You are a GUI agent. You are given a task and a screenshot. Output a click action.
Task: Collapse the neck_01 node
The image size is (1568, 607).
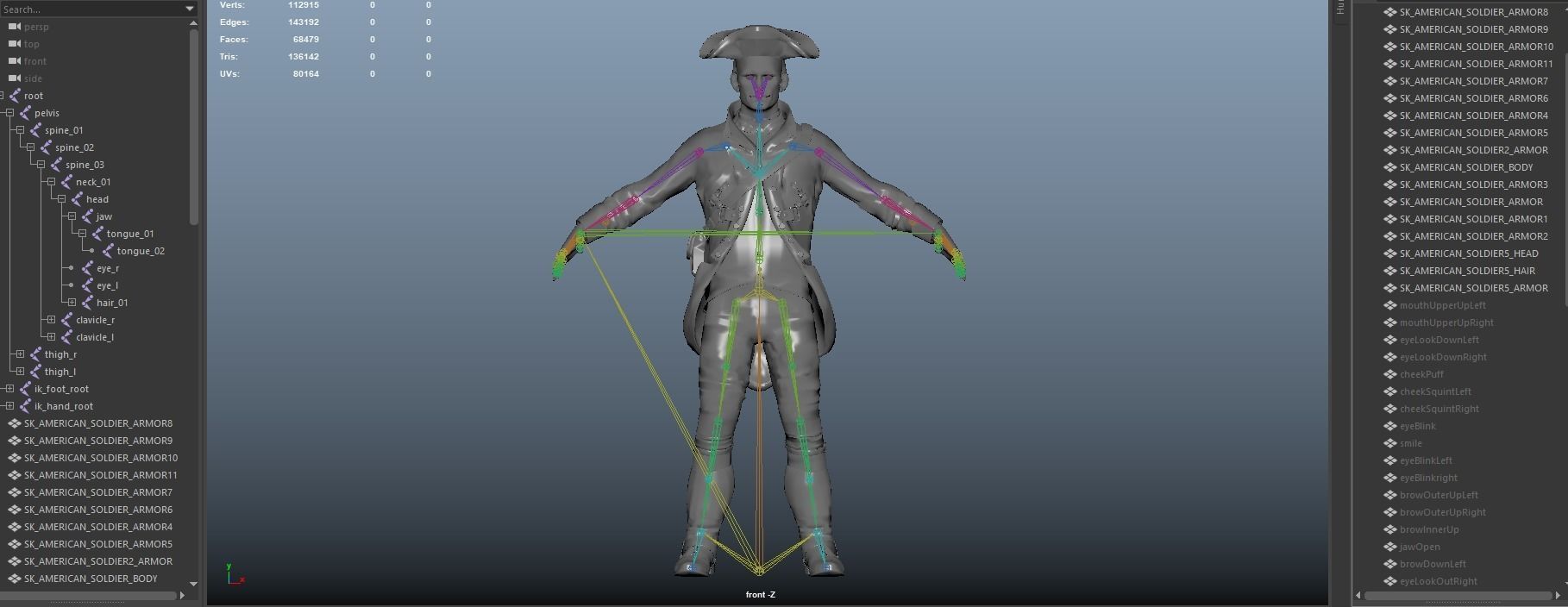click(51, 182)
